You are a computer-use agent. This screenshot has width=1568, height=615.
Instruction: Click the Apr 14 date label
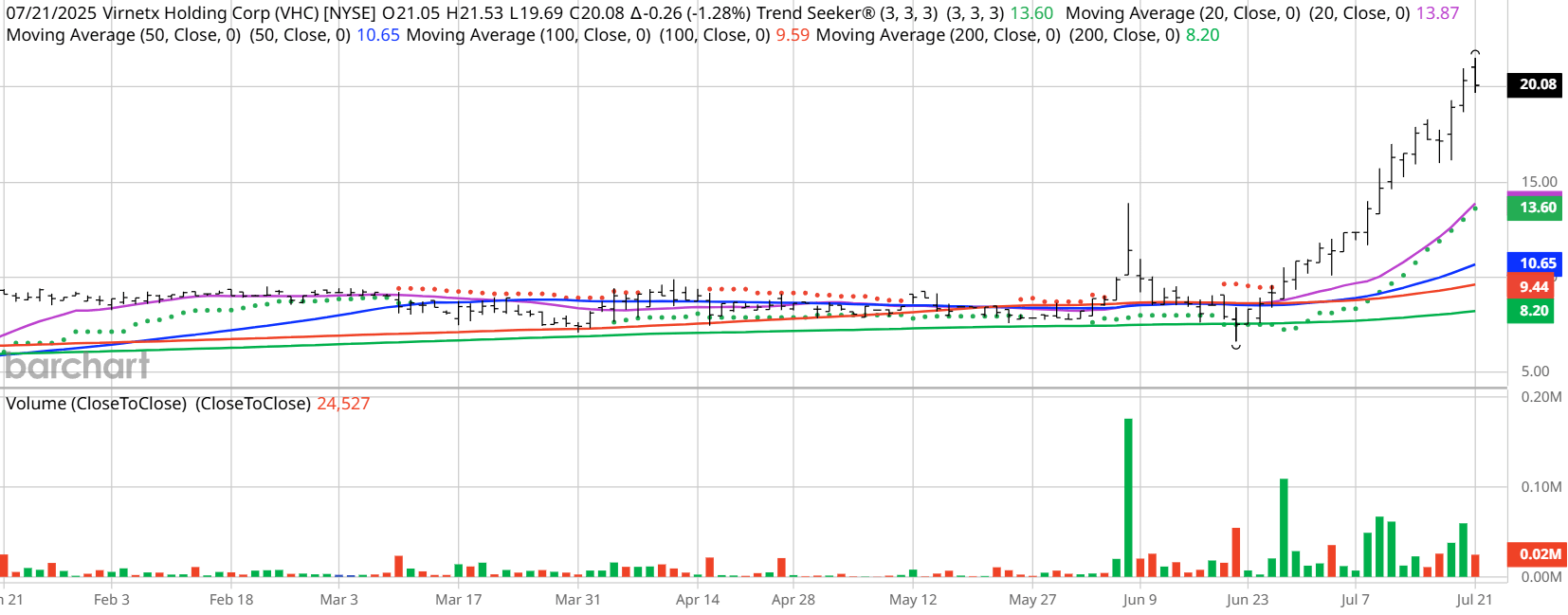pos(698,600)
